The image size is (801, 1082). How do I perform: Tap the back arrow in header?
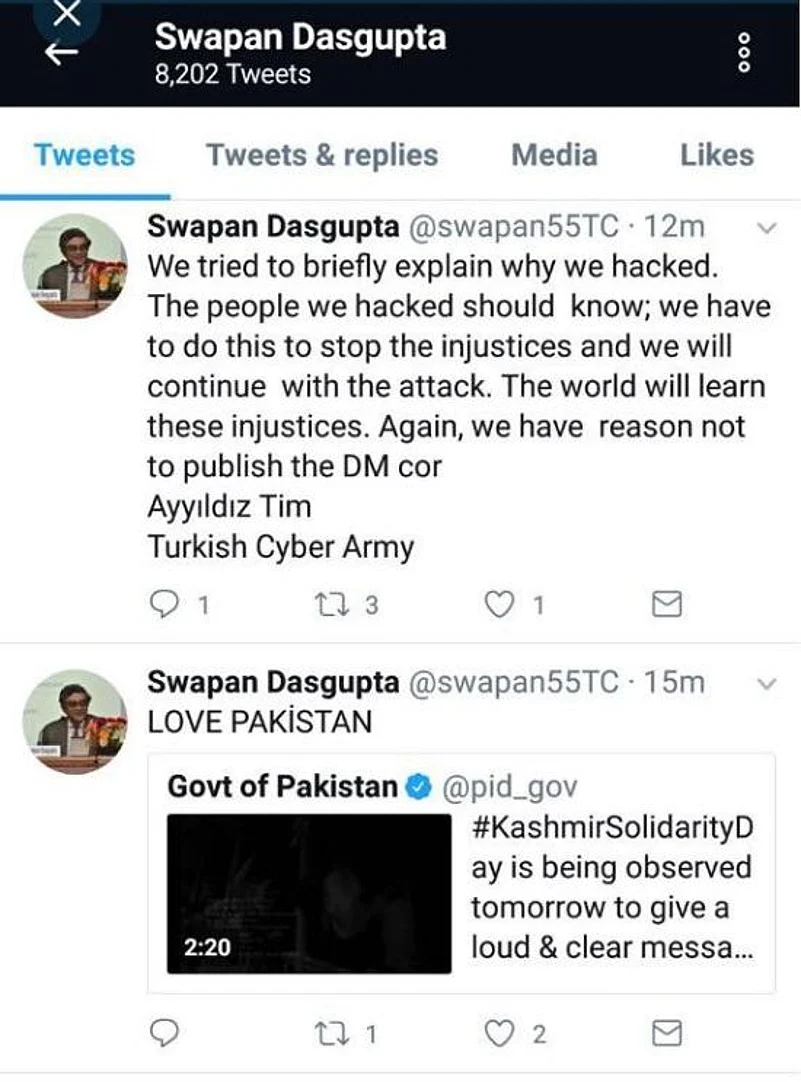pos(62,55)
